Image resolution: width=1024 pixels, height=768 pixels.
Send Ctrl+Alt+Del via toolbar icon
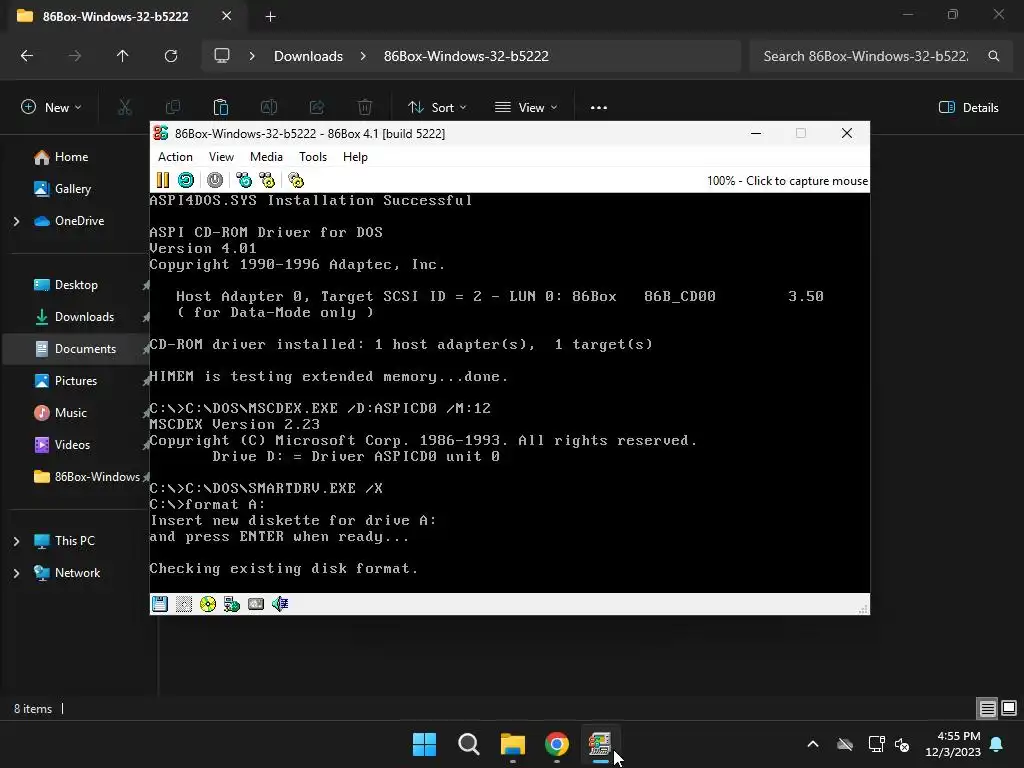pyautogui.click(x=244, y=180)
